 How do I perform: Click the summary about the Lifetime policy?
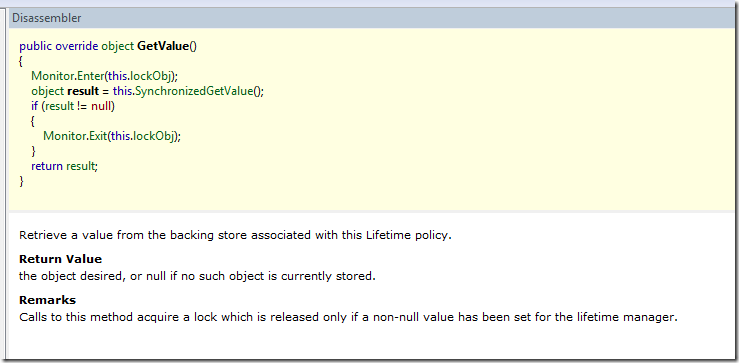point(235,235)
